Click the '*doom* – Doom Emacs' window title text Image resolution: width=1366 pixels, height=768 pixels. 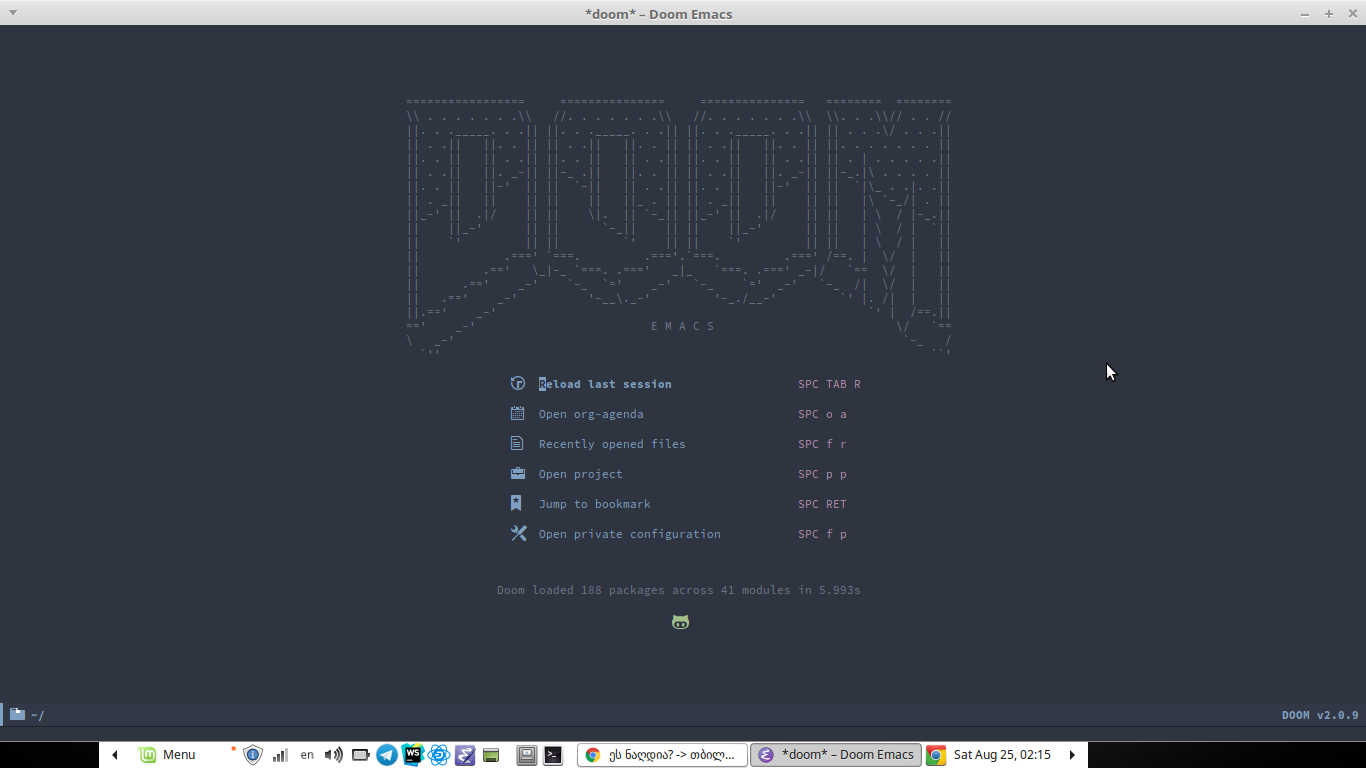click(658, 13)
